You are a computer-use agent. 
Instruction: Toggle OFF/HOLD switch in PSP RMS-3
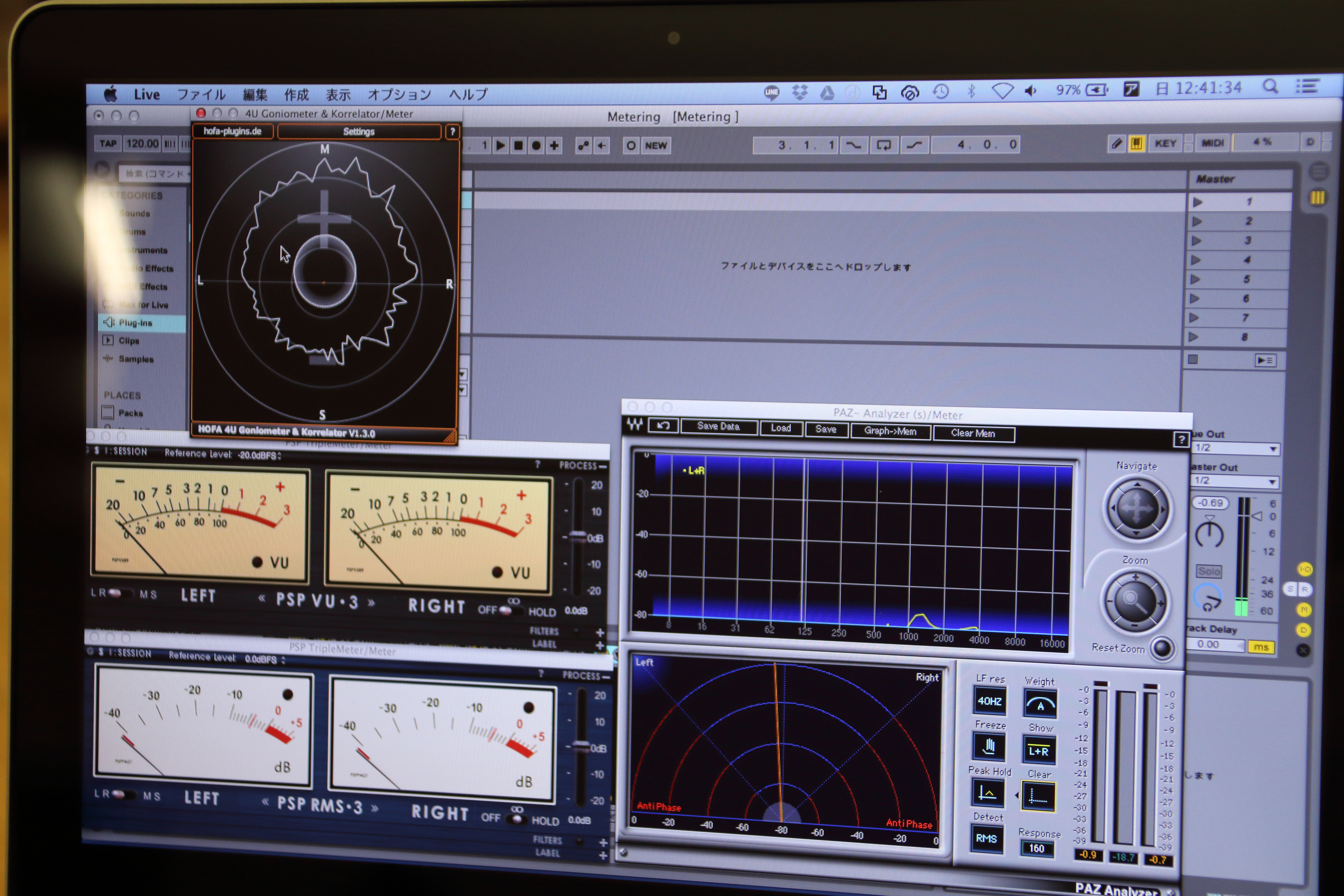518,818
